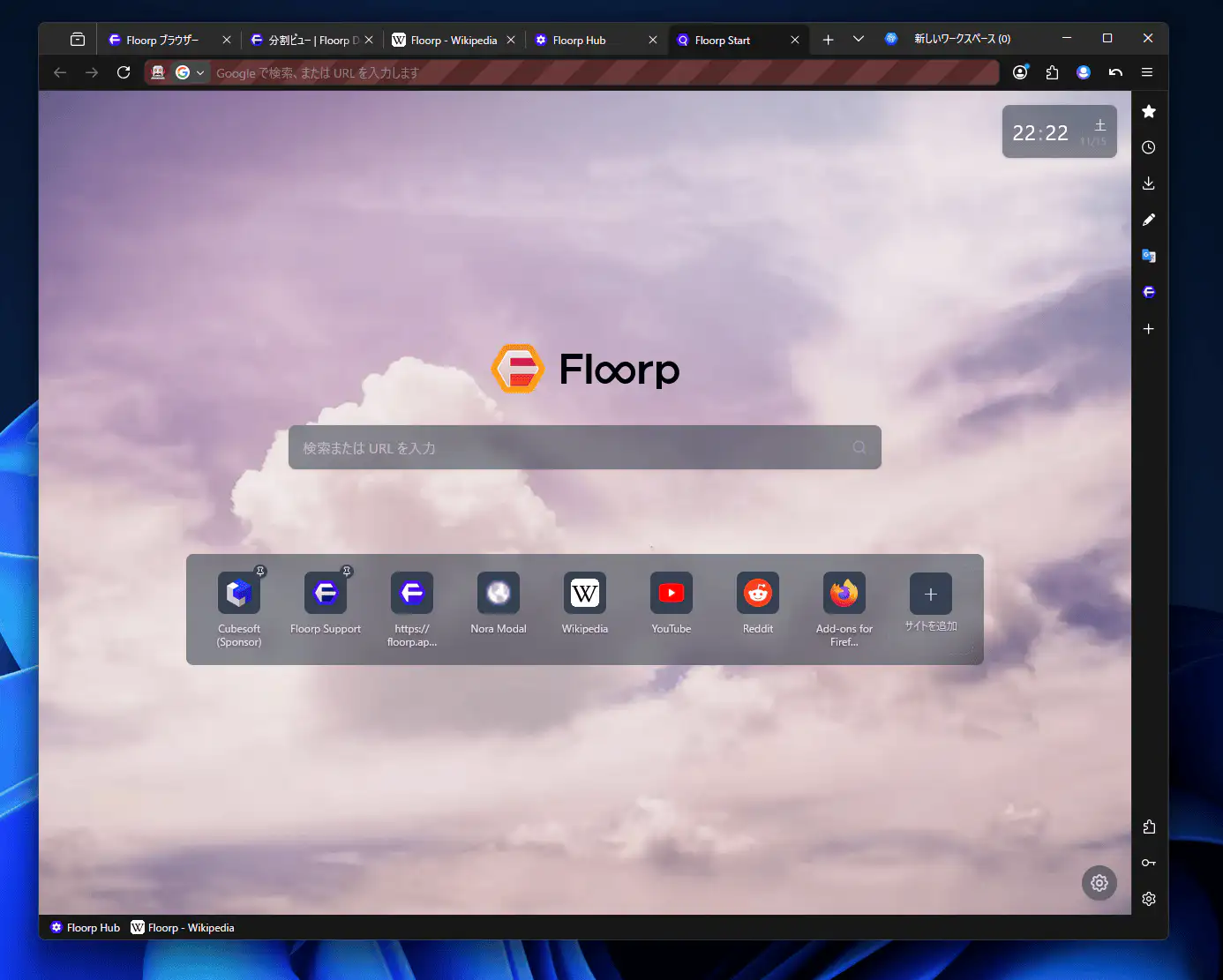Open the list-all-tabs dropdown arrow
This screenshot has width=1223, height=980.
858,39
